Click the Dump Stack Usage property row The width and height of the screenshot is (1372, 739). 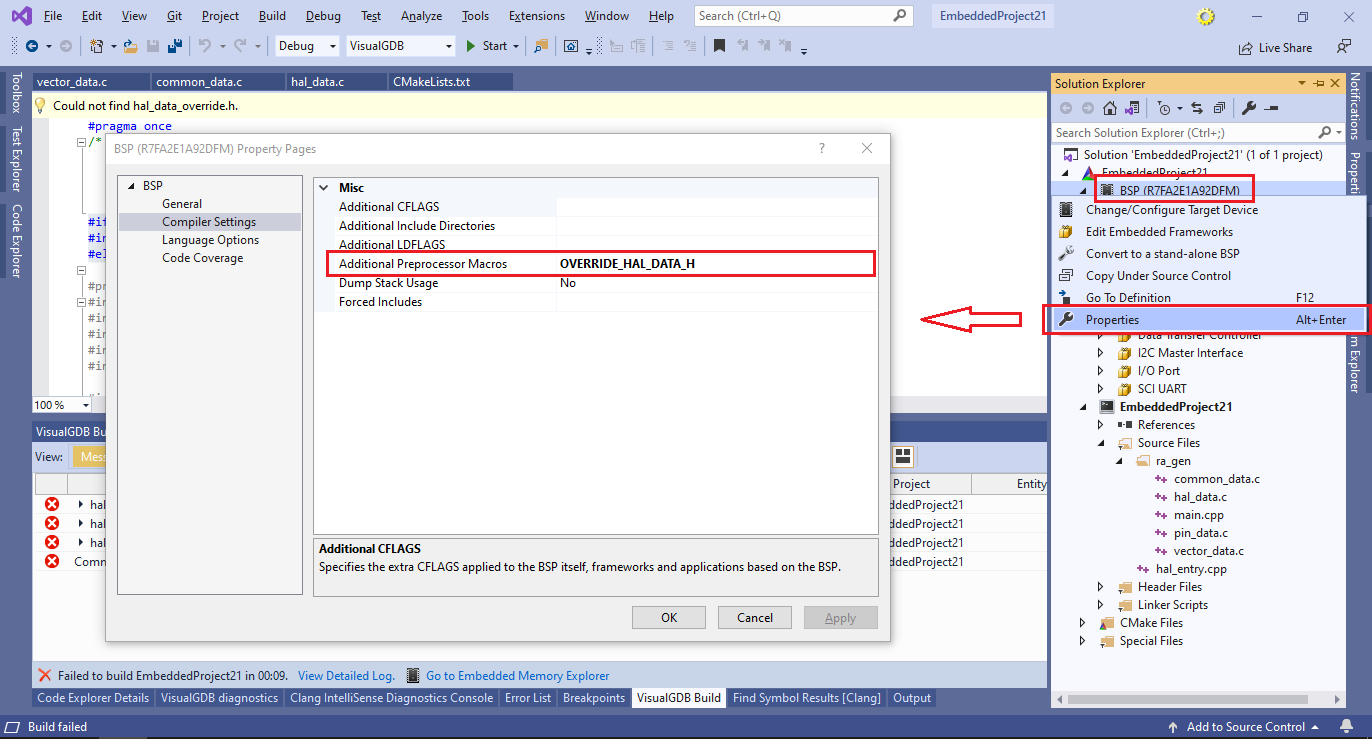click(x=596, y=283)
